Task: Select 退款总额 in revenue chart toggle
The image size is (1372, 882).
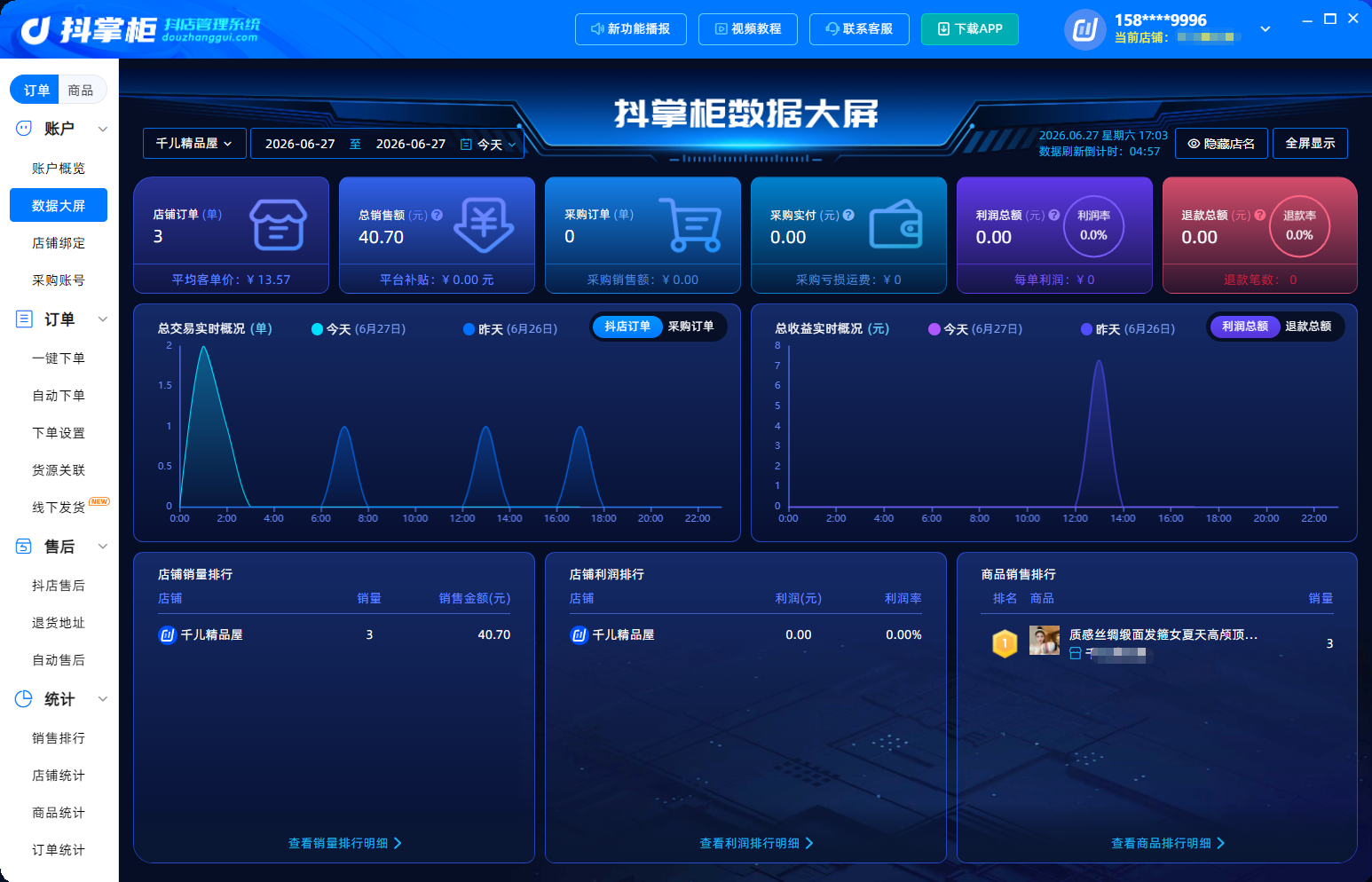Action: coord(1309,327)
